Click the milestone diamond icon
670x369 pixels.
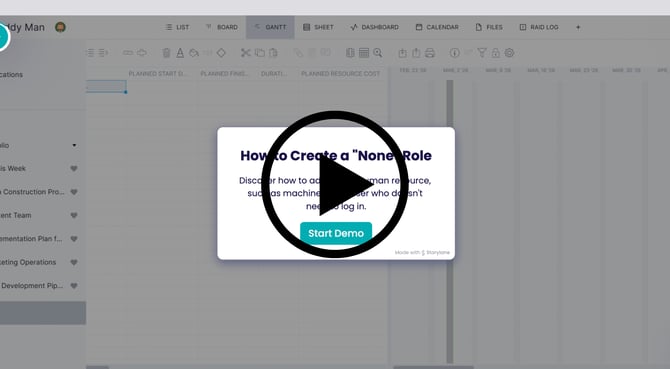[x=221, y=53]
